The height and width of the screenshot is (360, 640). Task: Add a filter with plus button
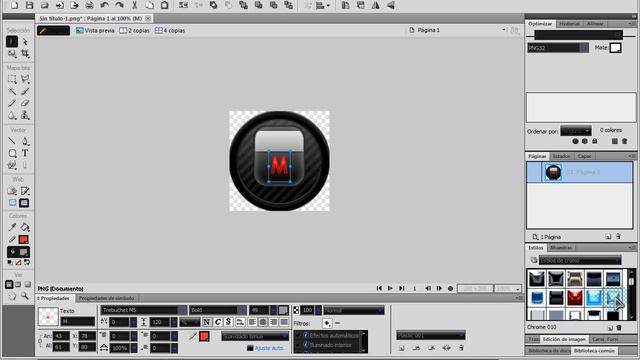pos(327,323)
